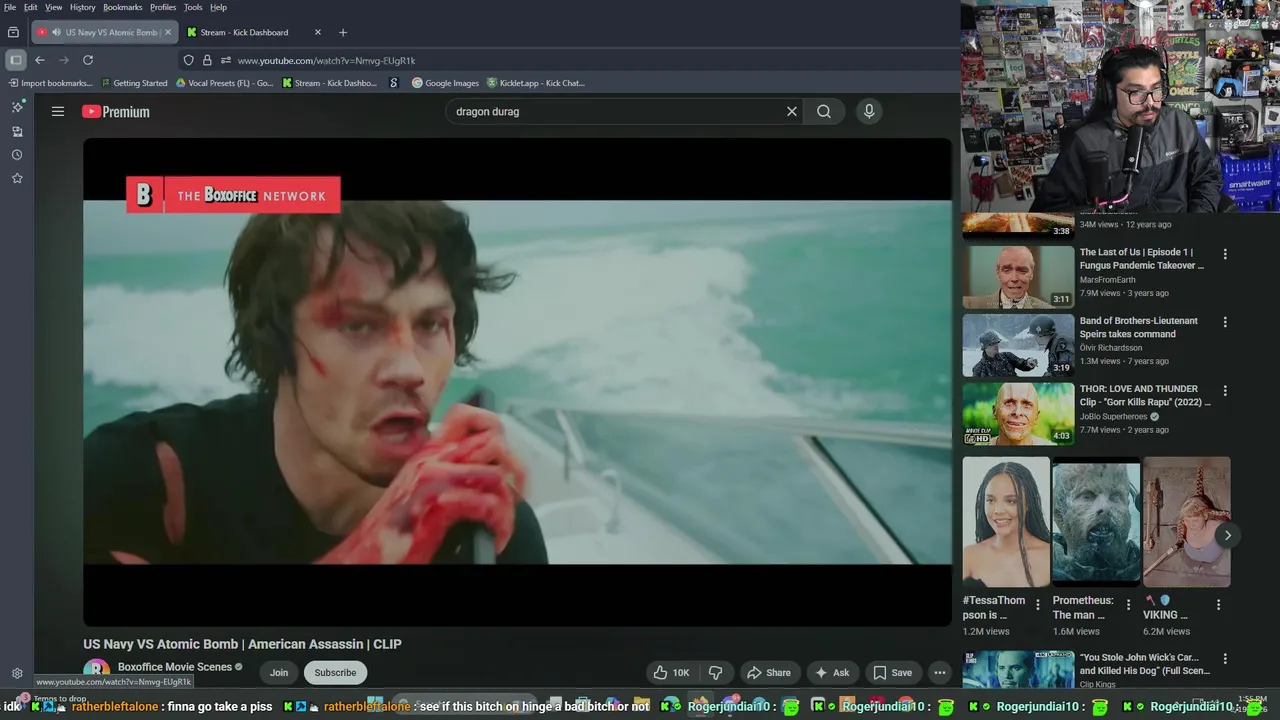Open the S icon bookmark
The width and height of the screenshot is (1280, 720).
coord(394,83)
